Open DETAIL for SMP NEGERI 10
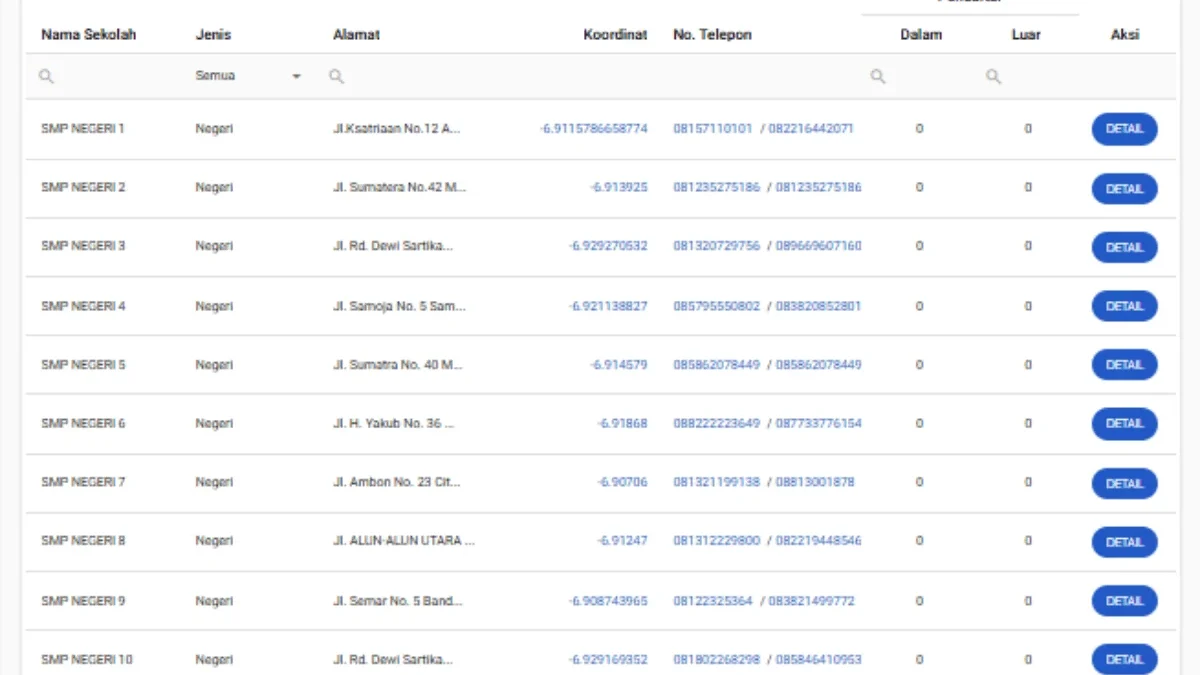Viewport: 1200px width, 675px height. [1124, 659]
